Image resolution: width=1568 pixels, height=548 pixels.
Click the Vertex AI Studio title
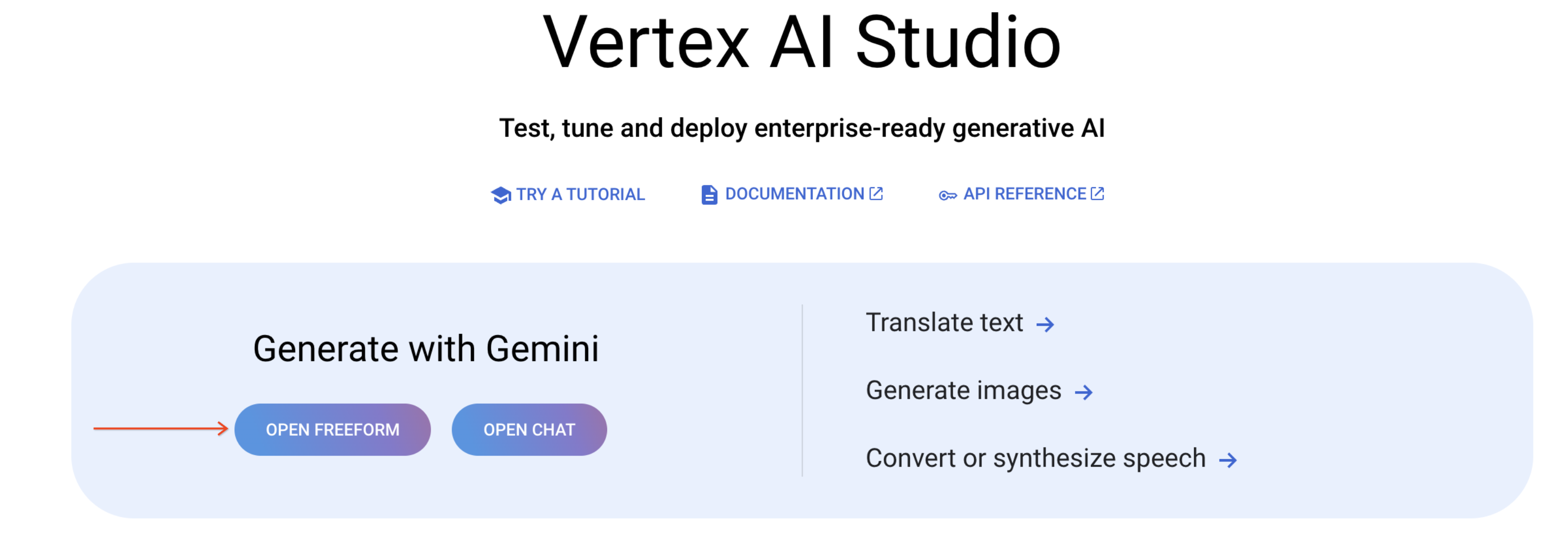(801, 44)
